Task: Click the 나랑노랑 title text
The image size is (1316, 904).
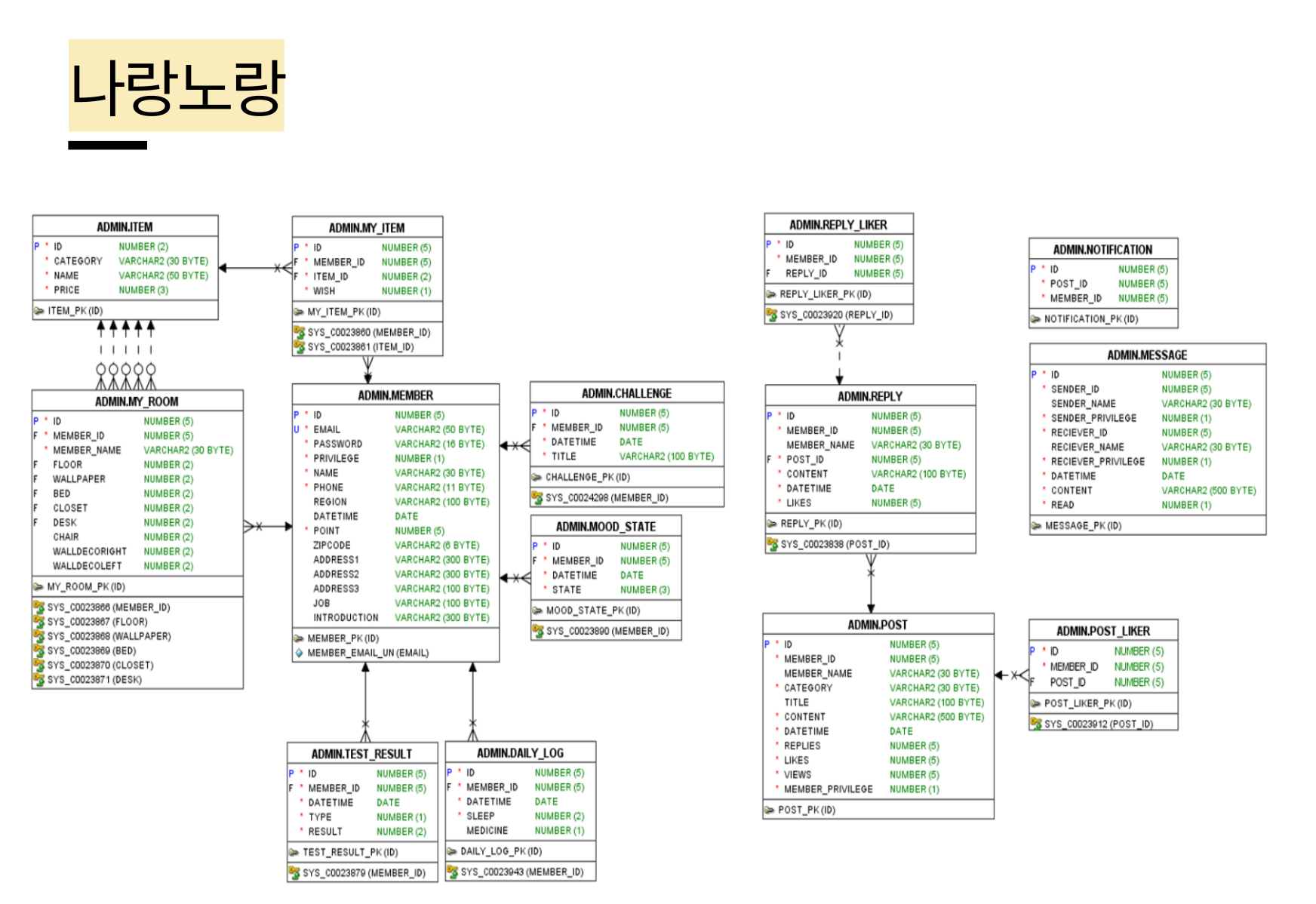Action: pyautogui.click(x=177, y=88)
